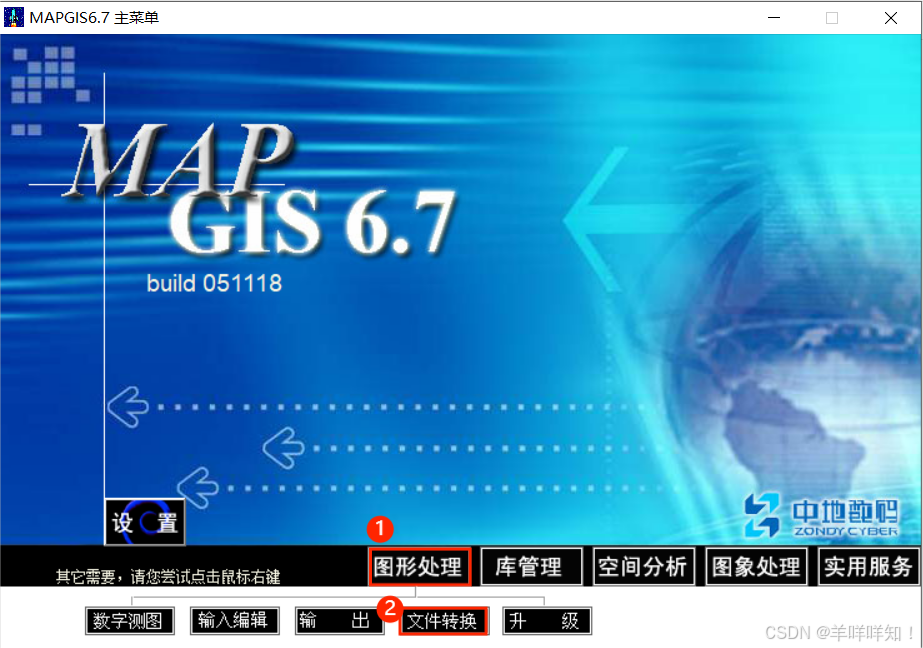Click the hint text 其它需要，请您尝试点击鼠标右键
Image resolution: width=923 pixels, height=648 pixels.
point(168,576)
